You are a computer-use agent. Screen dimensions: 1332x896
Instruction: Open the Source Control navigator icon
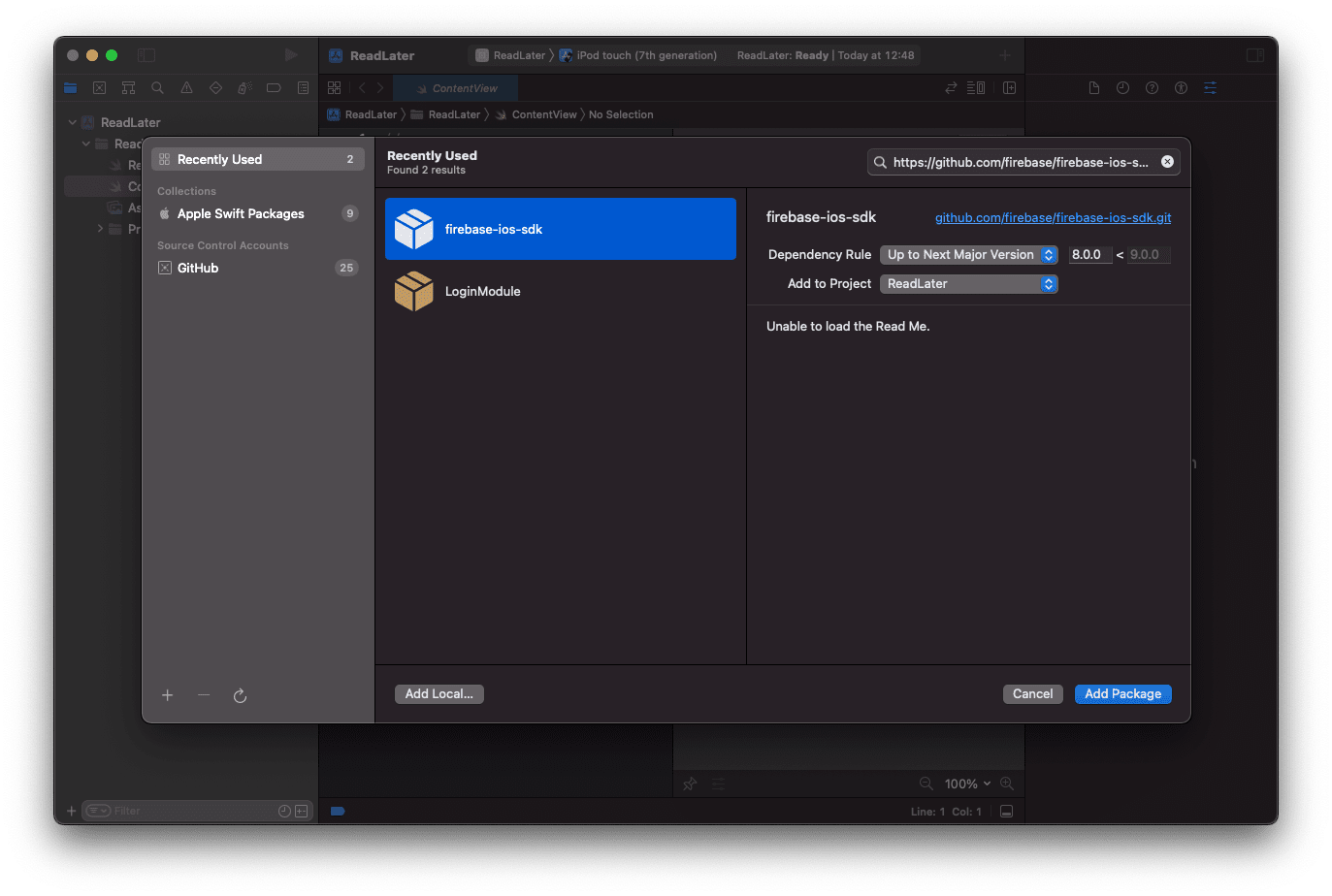click(x=99, y=88)
